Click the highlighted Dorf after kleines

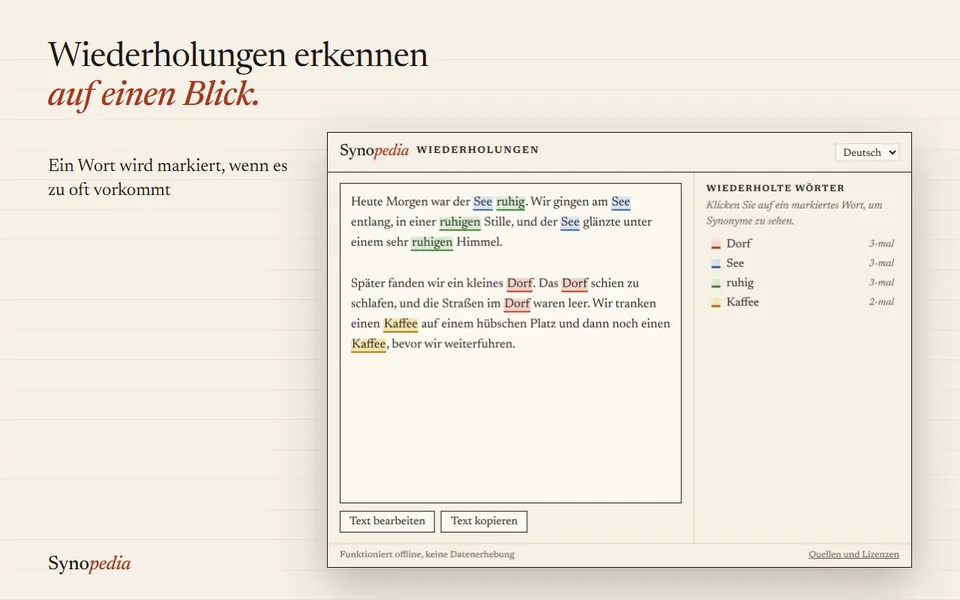520,283
